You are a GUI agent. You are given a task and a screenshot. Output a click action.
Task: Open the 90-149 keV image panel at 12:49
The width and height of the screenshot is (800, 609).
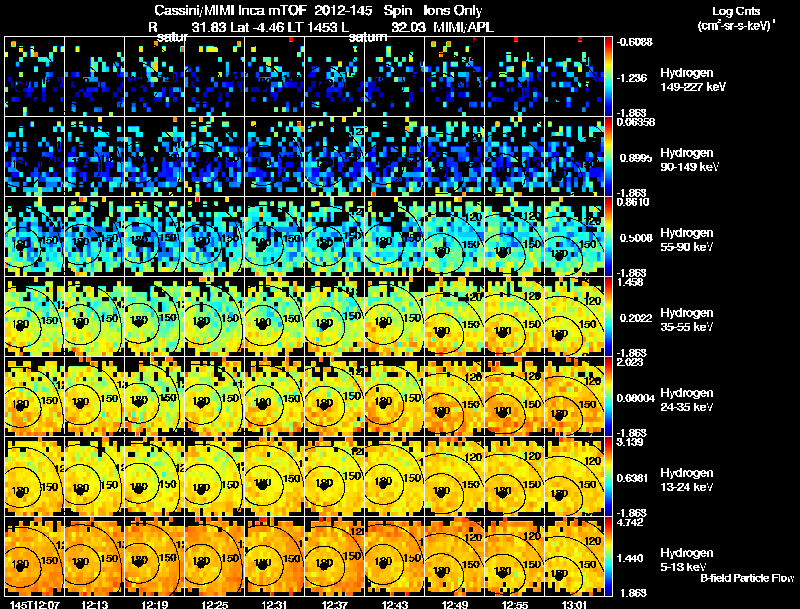[455, 156]
